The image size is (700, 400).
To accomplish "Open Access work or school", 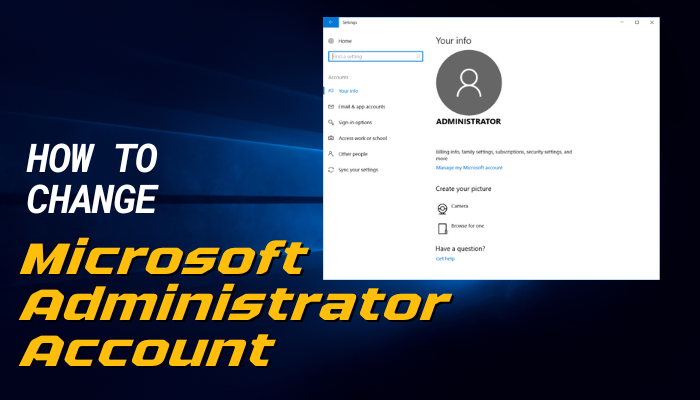I will 362,138.
